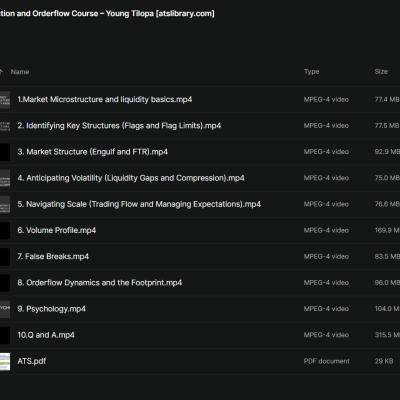Select thumbnail of Orderflow Dynamics video
Viewport: 400px width, 400px height.
[x=5, y=283]
